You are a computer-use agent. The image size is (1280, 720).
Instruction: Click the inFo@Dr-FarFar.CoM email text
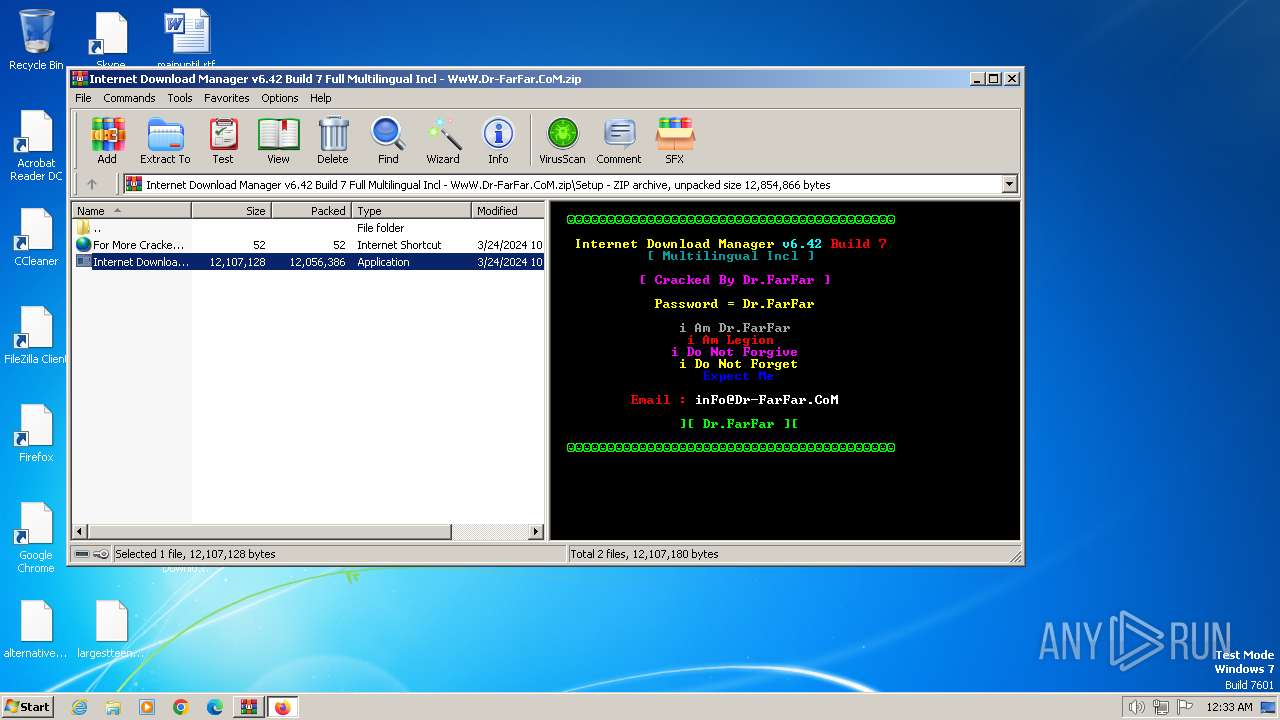pyautogui.click(x=767, y=400)
